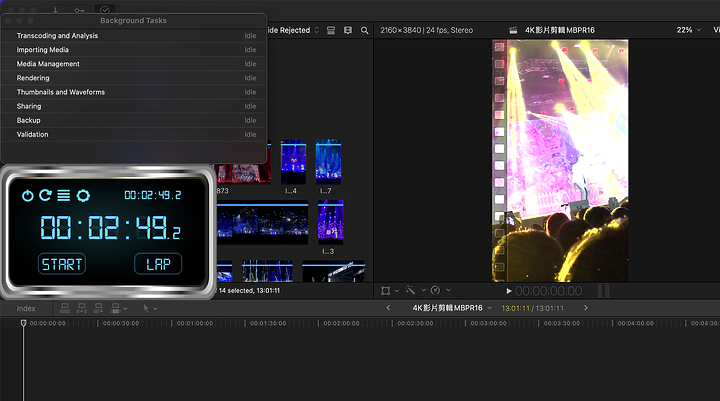This screenshot has height=401, width=720.
Task: Select the browser clip thumbnail labeled I...3
Action: [331, 222]
